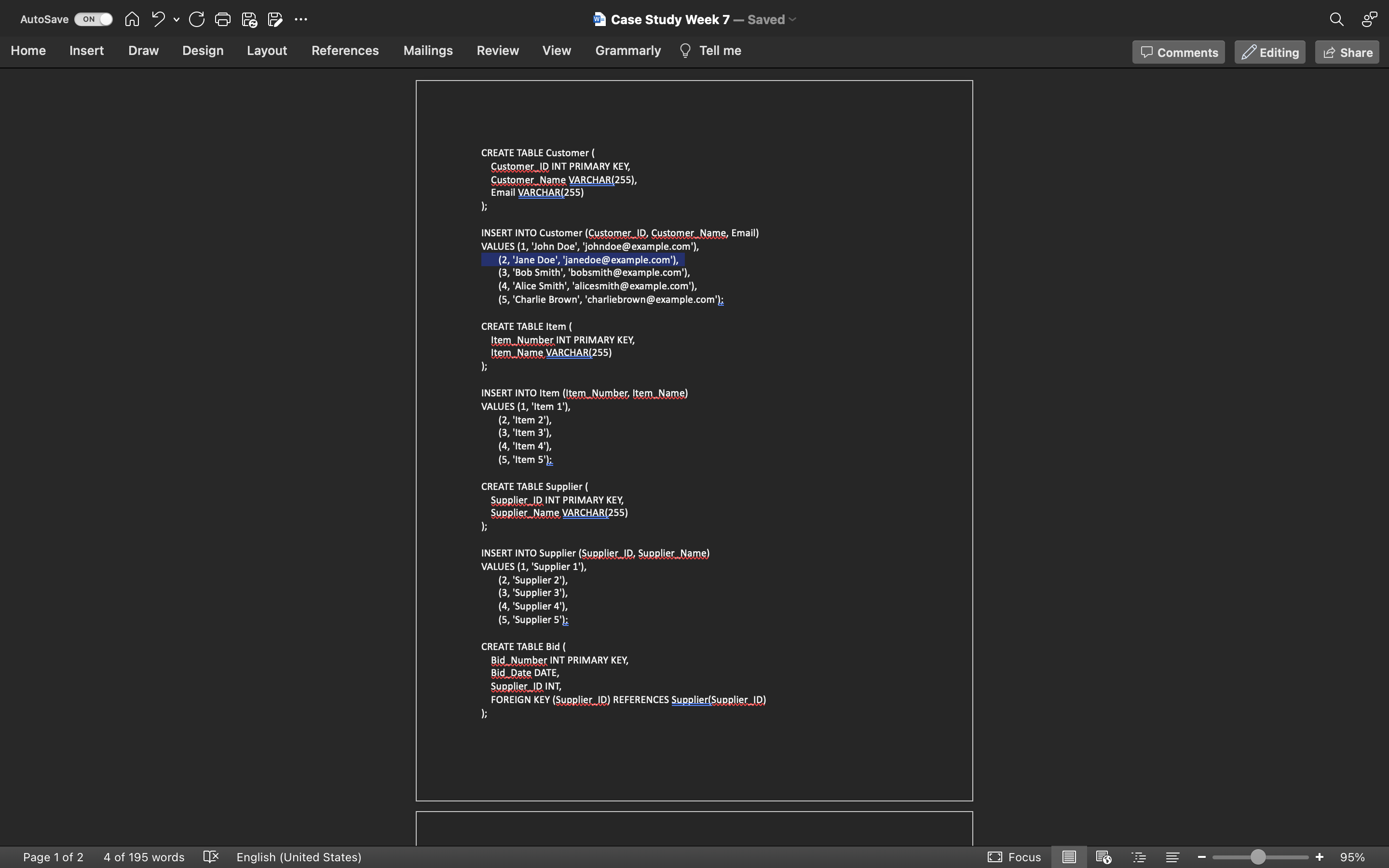
Task: Expand the more toolbar options ellipsis
Action: coord(301,19)
